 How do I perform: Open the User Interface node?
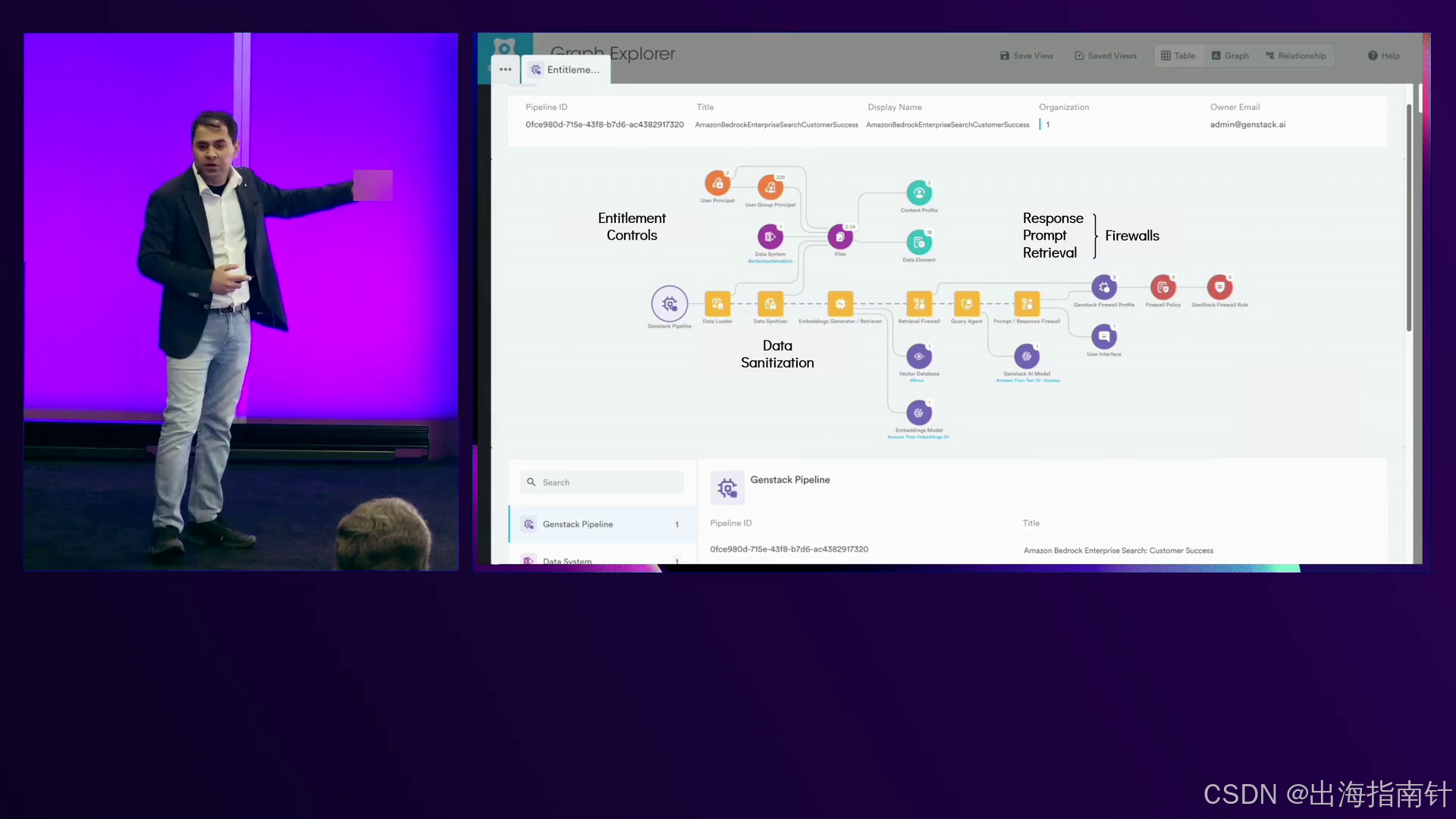(x=1103, y=336)
